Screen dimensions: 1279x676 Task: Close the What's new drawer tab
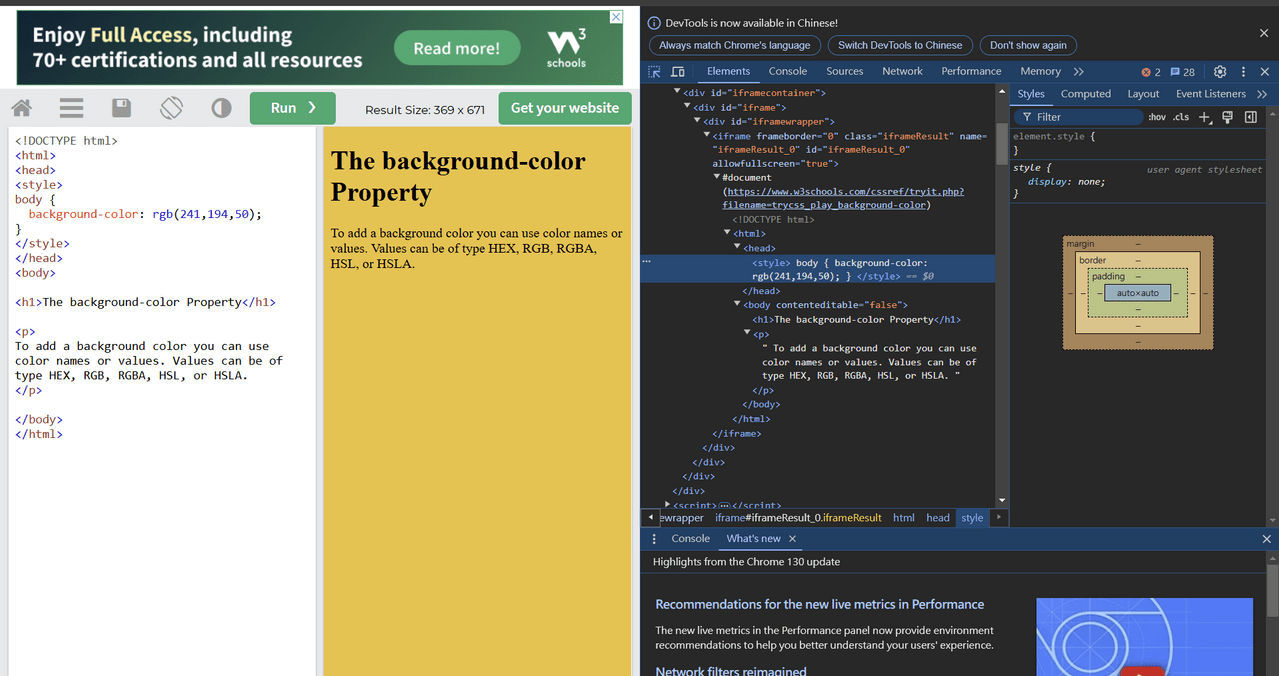[792, 539]
